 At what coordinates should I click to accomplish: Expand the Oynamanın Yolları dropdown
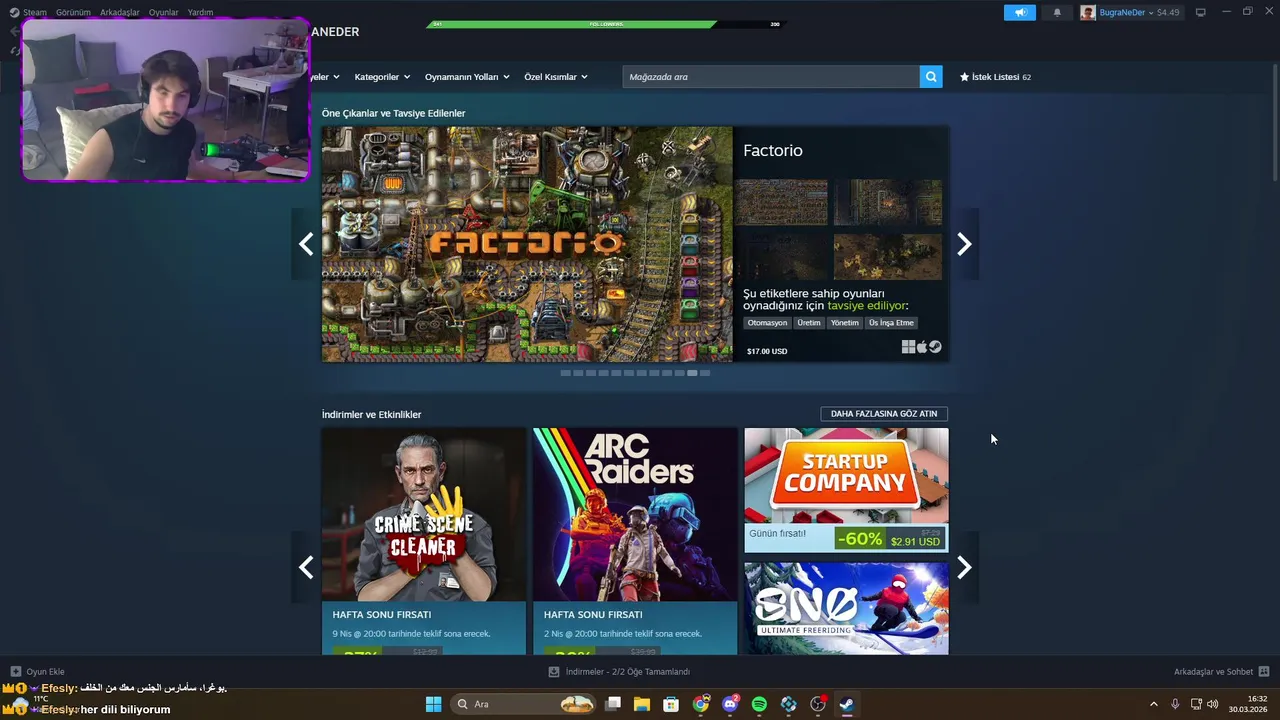coord(467,77)
